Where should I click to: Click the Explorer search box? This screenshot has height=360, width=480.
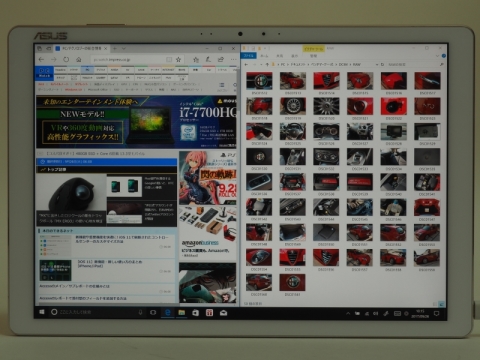click(415, 64)
